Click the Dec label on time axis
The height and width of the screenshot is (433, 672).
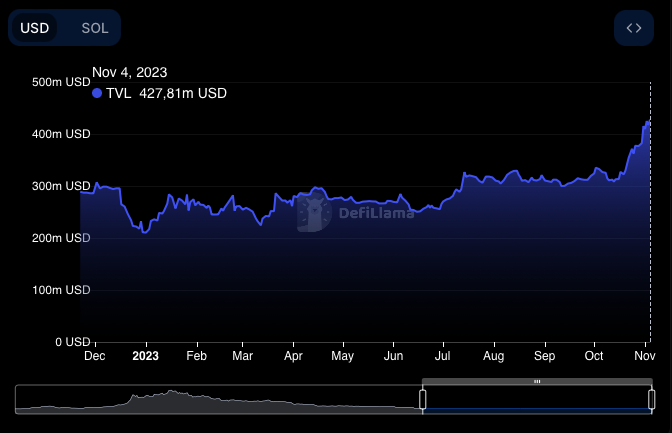pyautogui.click(x=94, y=355)
